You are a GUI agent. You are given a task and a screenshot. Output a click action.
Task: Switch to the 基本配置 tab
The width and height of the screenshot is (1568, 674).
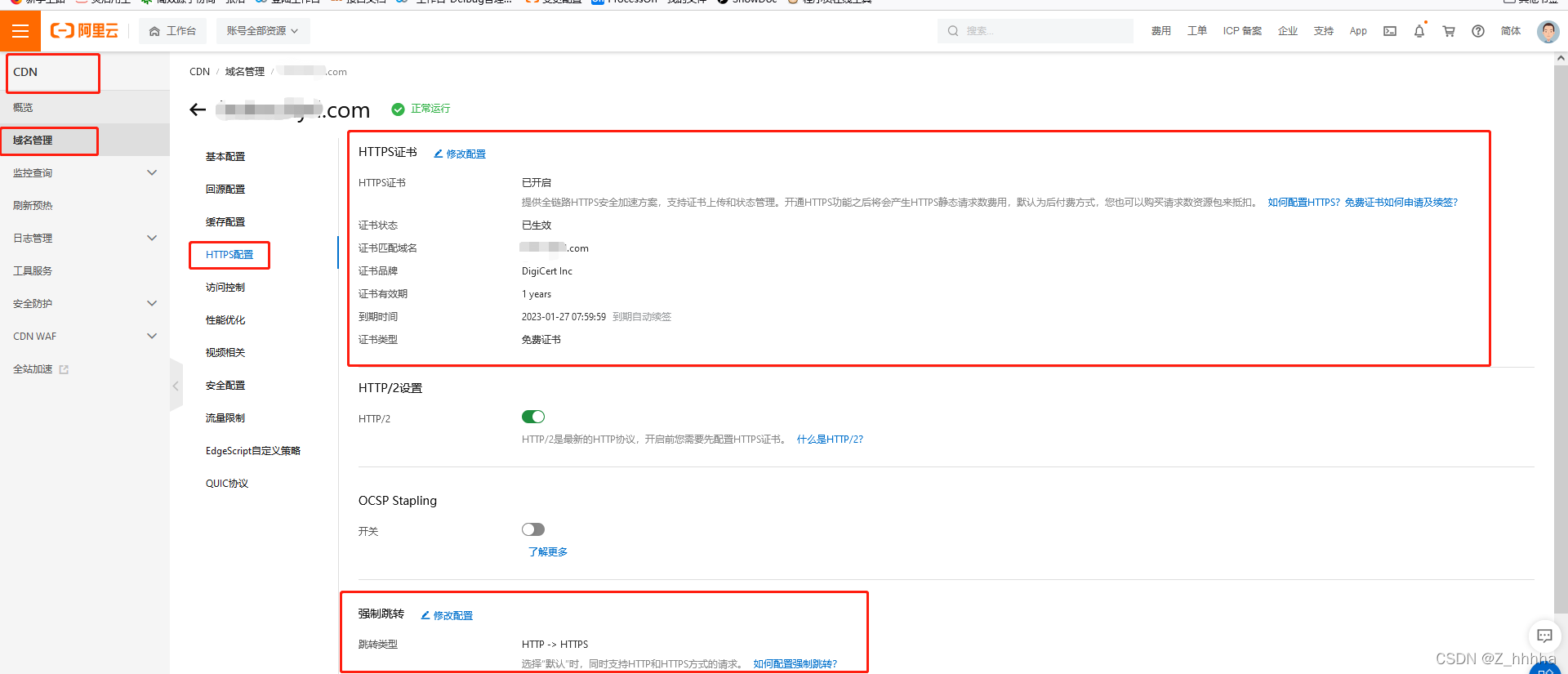point(225,157)
